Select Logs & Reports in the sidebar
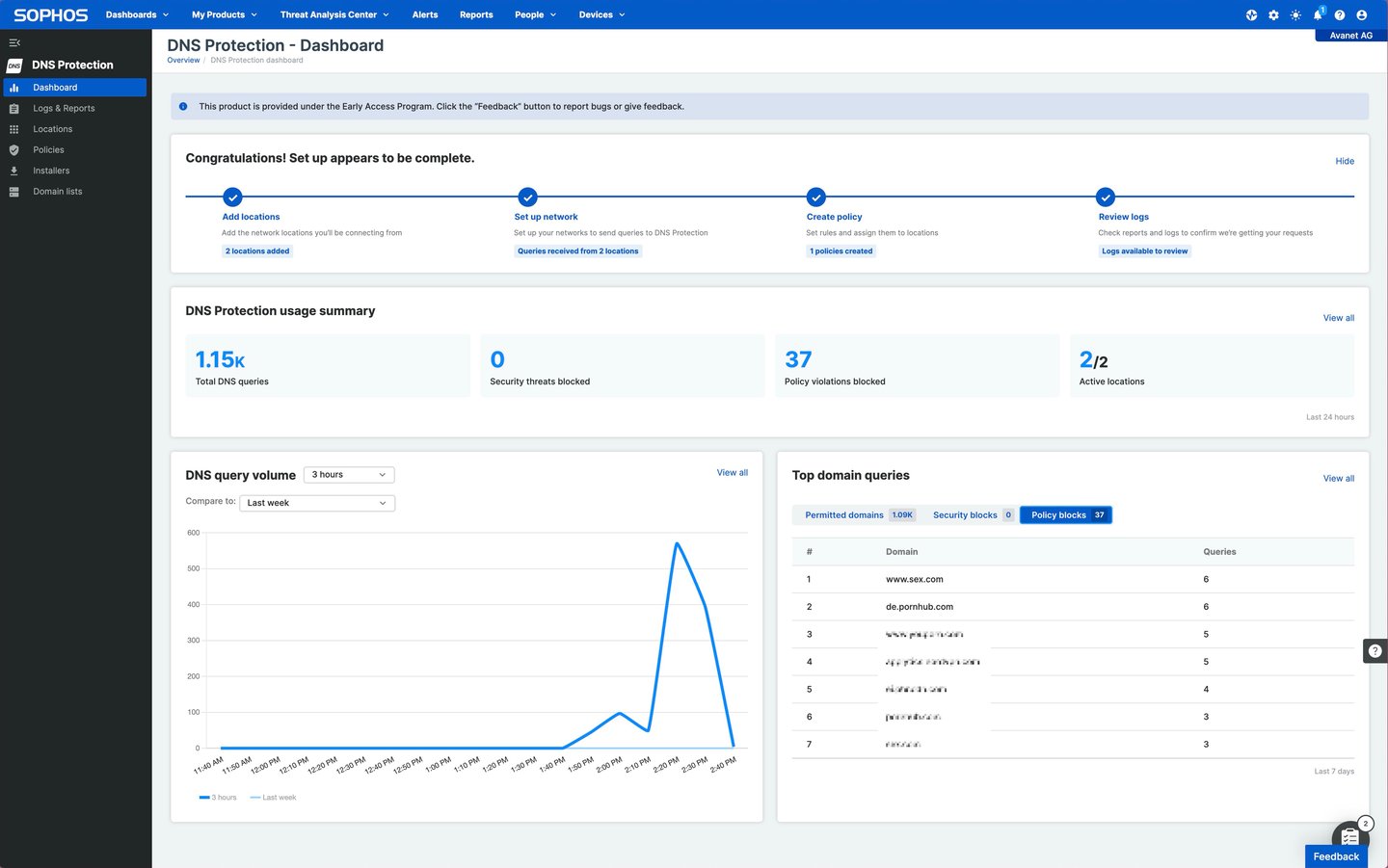This screenshot has width=1388, height=868. point(75,109)
